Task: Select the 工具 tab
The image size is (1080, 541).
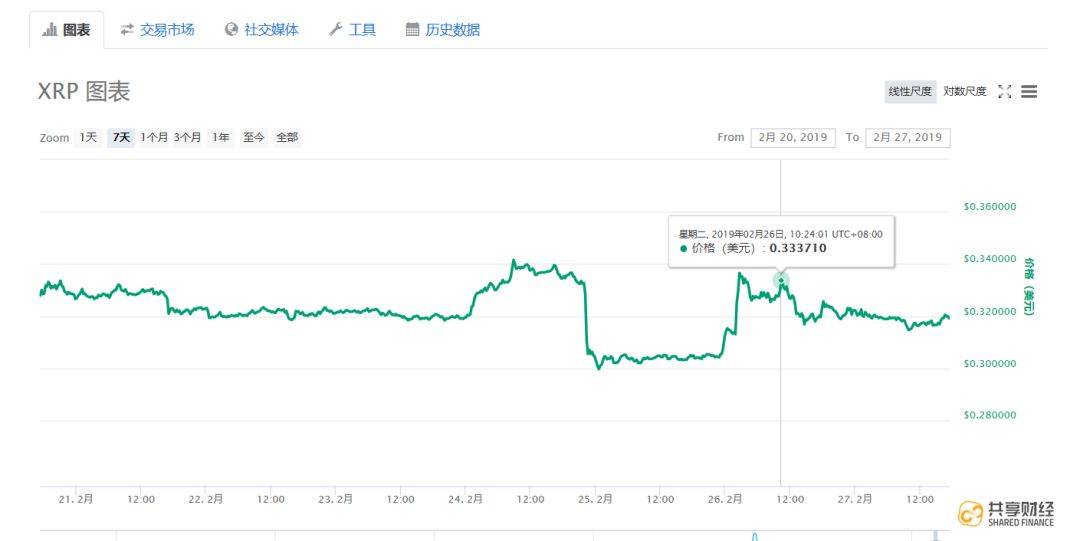Action: pyautogui.click(x=352, y=30)
